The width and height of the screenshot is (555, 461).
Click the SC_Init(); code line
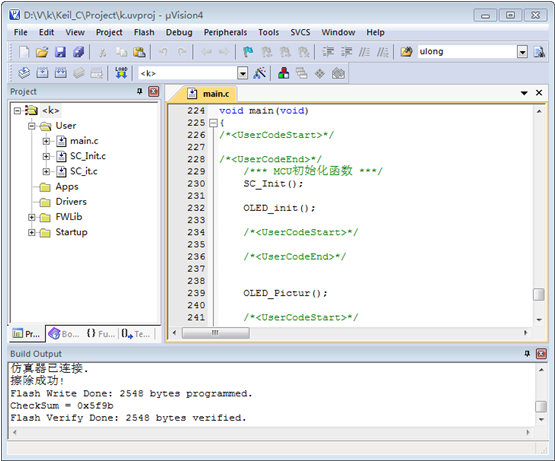[x=273, y=184]
